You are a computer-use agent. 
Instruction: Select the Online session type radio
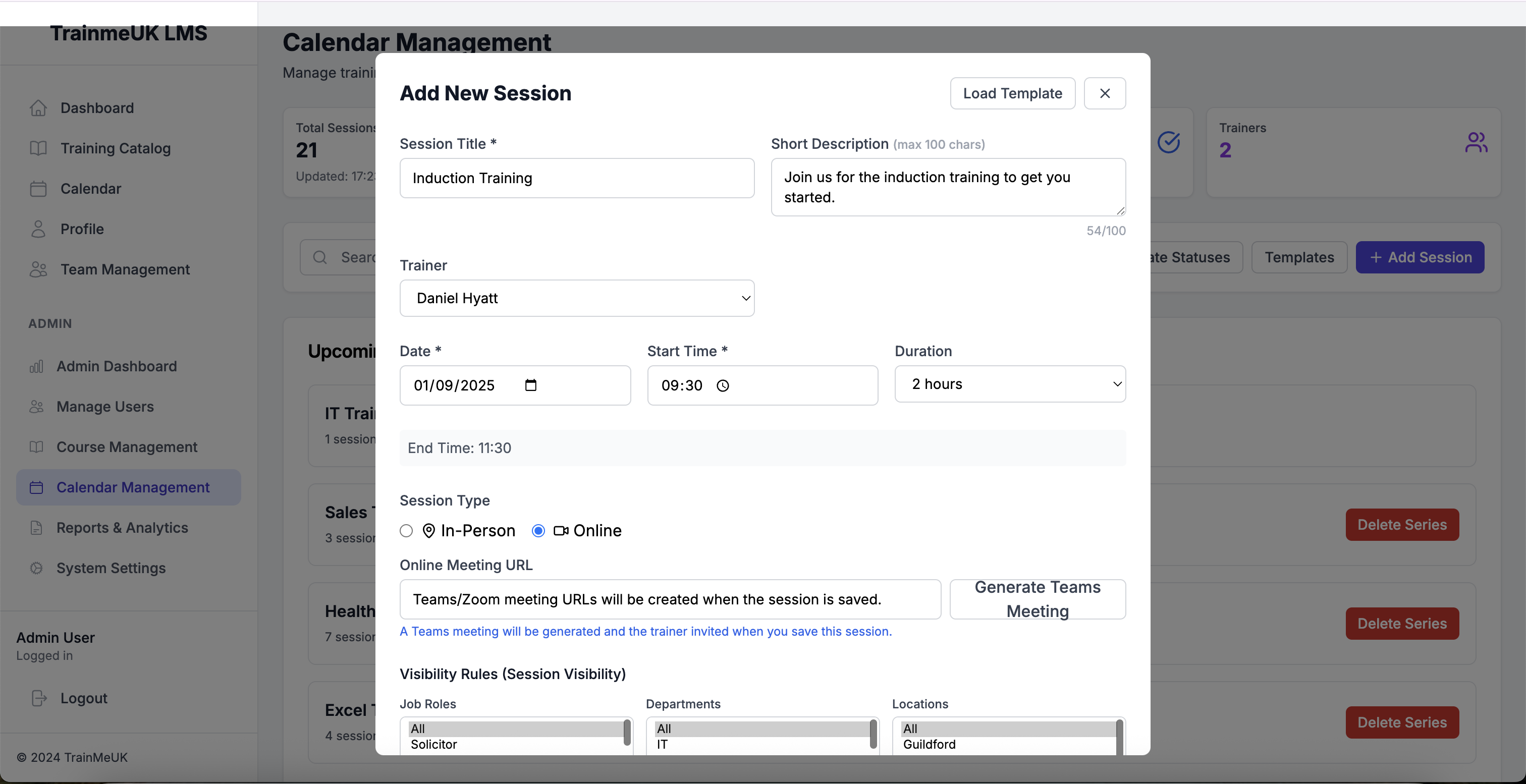pos(538,531)
